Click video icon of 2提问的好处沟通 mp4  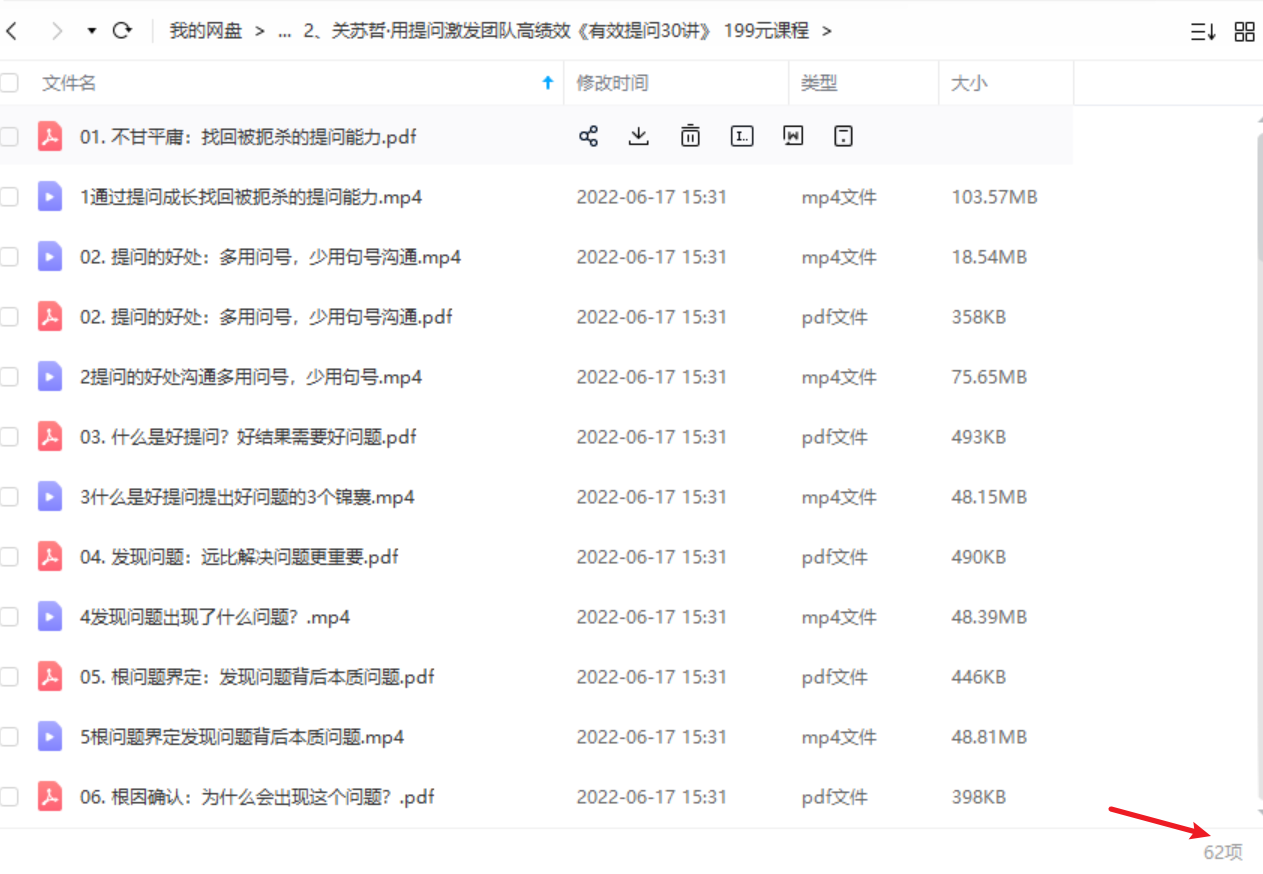pyautogui.click(x=50, y=377)
